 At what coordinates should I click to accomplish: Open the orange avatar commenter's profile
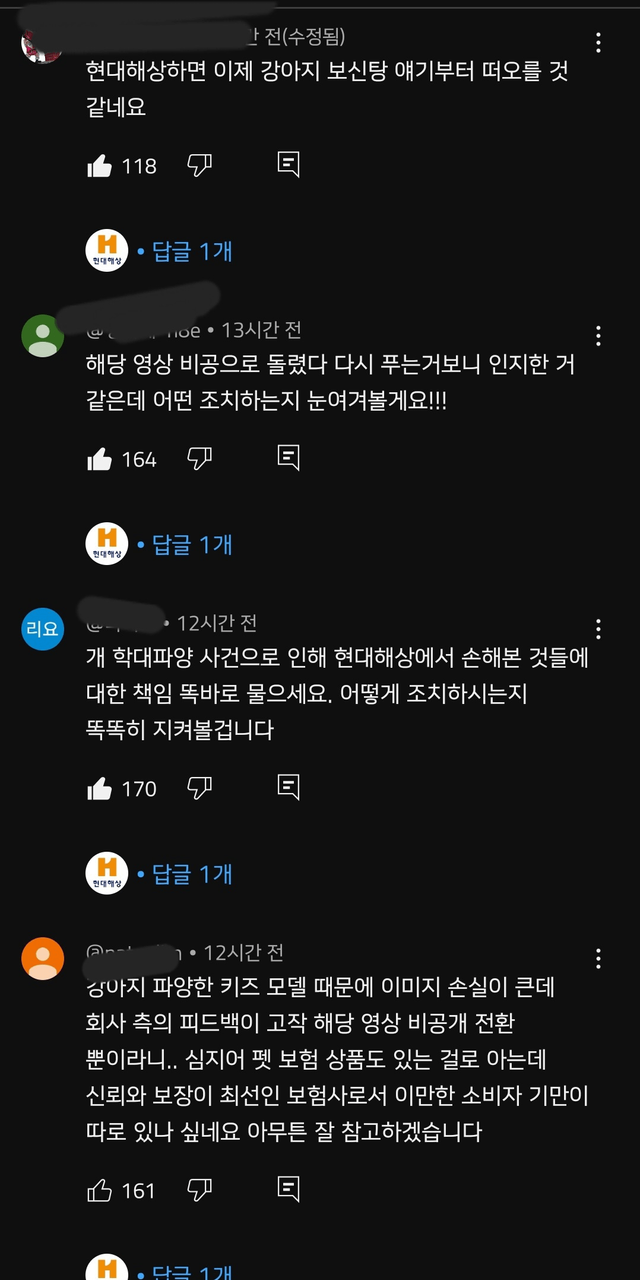(42, 959)
